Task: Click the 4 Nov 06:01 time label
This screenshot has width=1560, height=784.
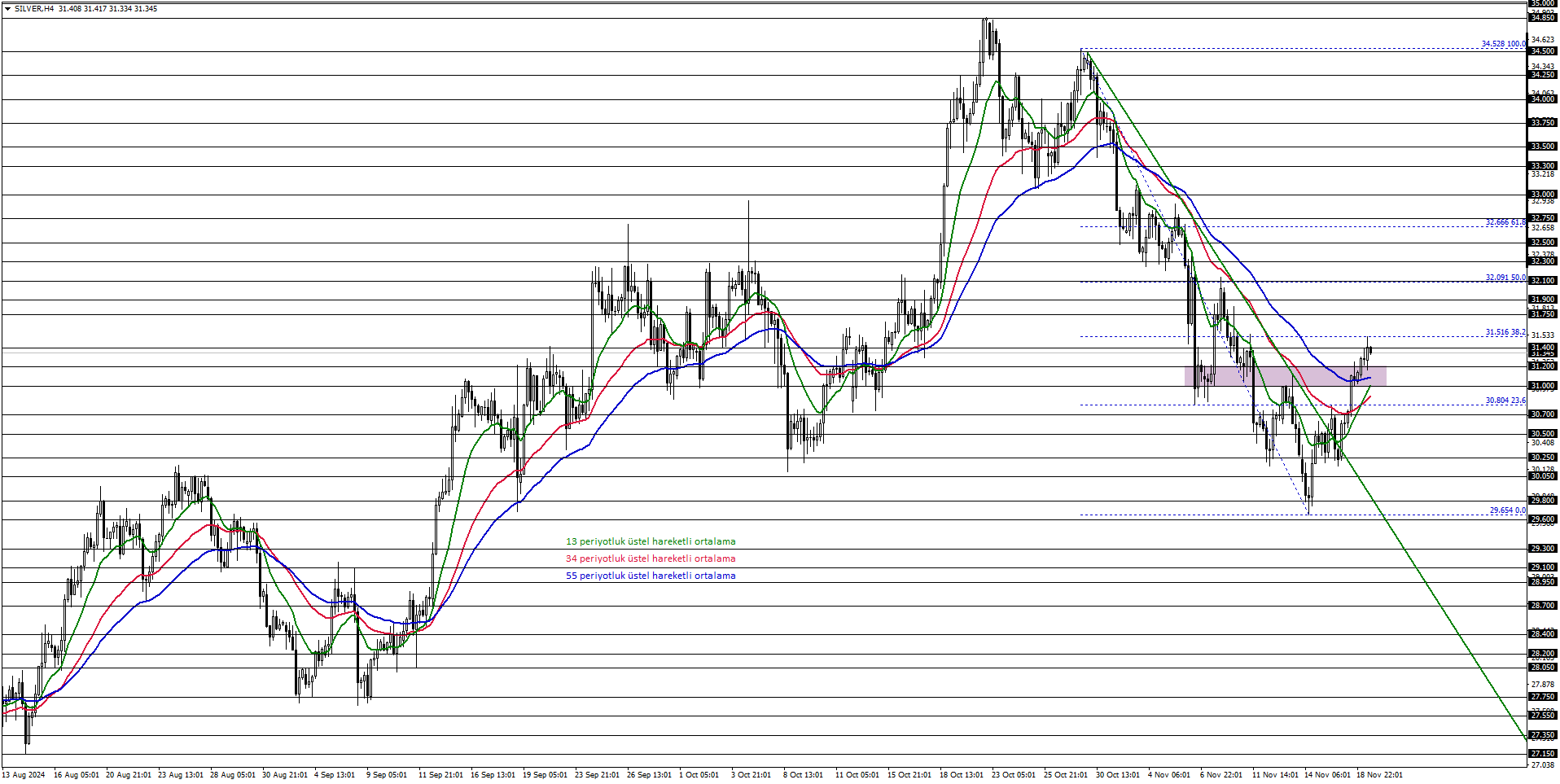Action: tap(1169, 775)
